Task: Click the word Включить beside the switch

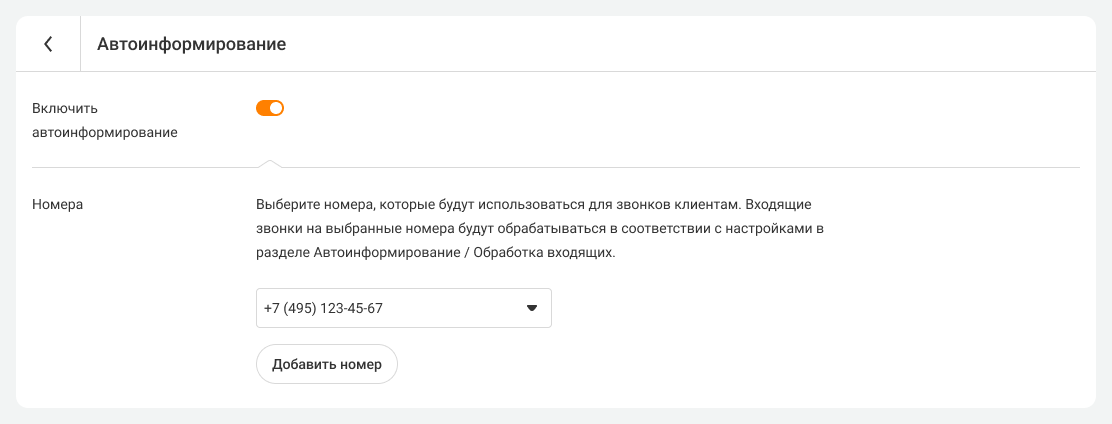Action: (65, 108)
